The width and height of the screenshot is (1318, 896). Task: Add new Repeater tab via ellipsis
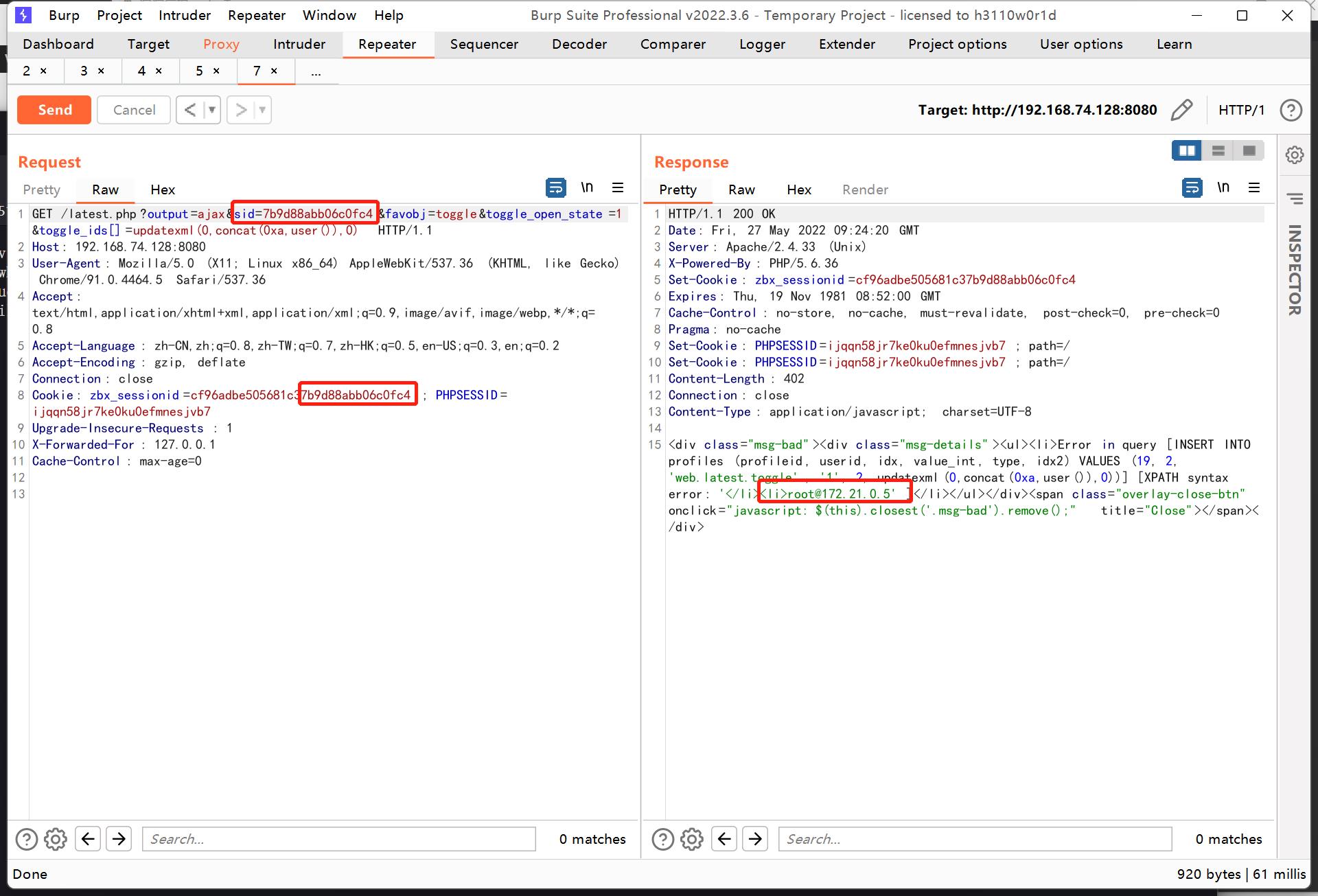tap(316, 71)
